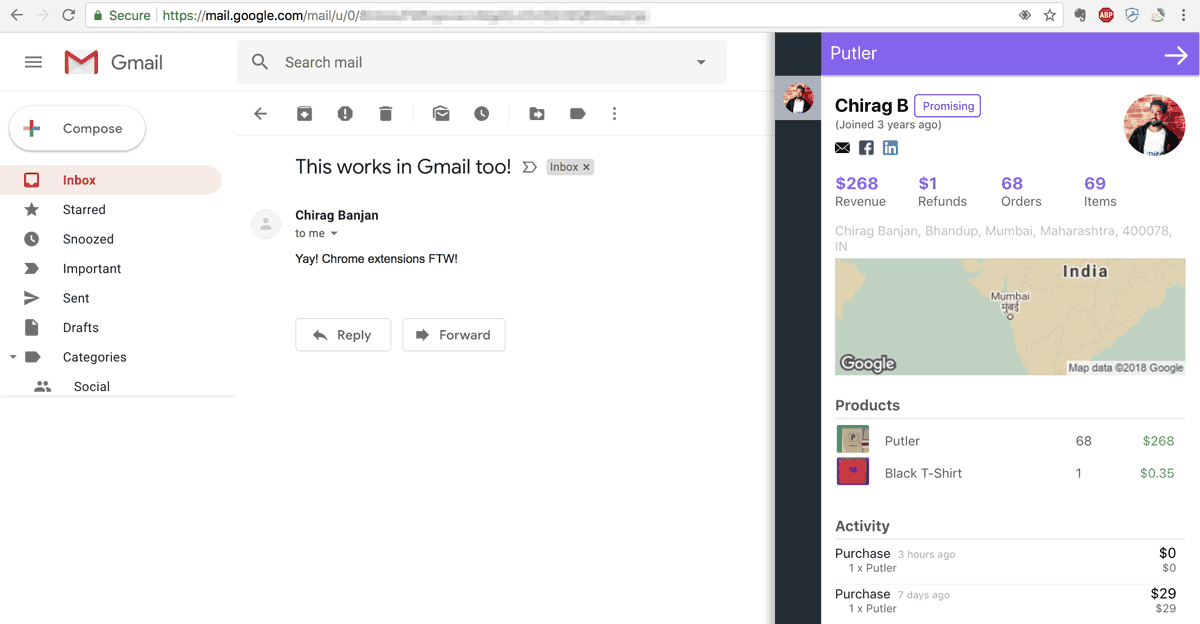Screen dimensions: 1200x624
Task: Click the Forward button
Action: tap(454, 335)
